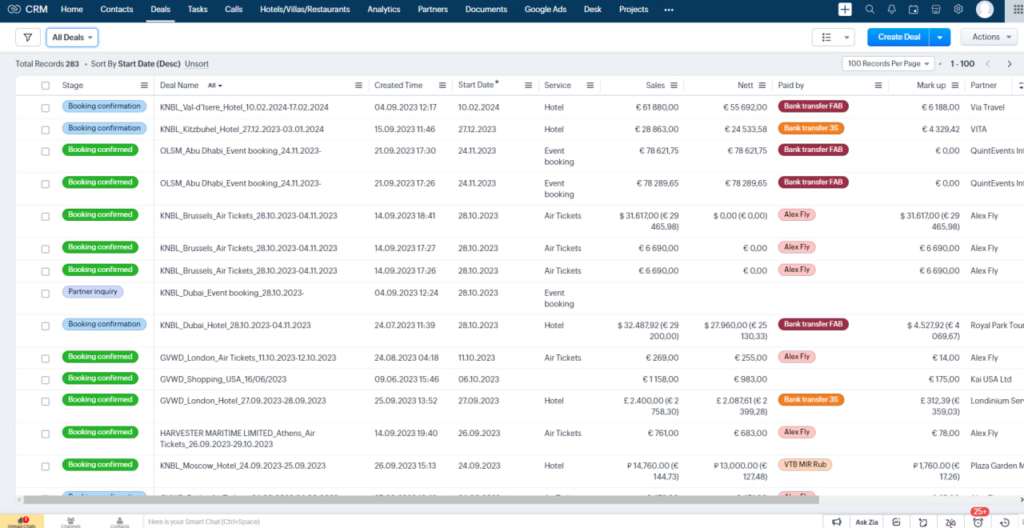This screenshot has height=528, width=1024.
Task: Go to next page of records arrow
Action: coord(1009,63)
